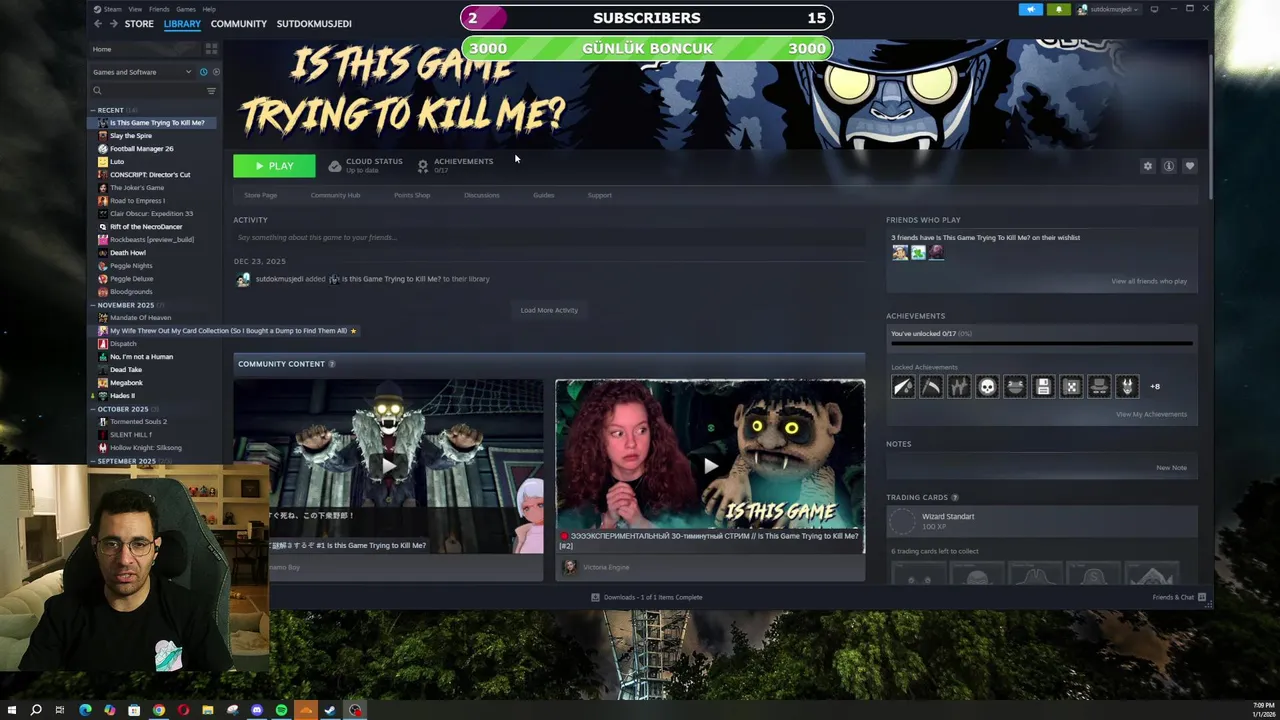Click the skull locked achievement icon
The height and width of the screenshot is (720, 1280).
[987, 386]
